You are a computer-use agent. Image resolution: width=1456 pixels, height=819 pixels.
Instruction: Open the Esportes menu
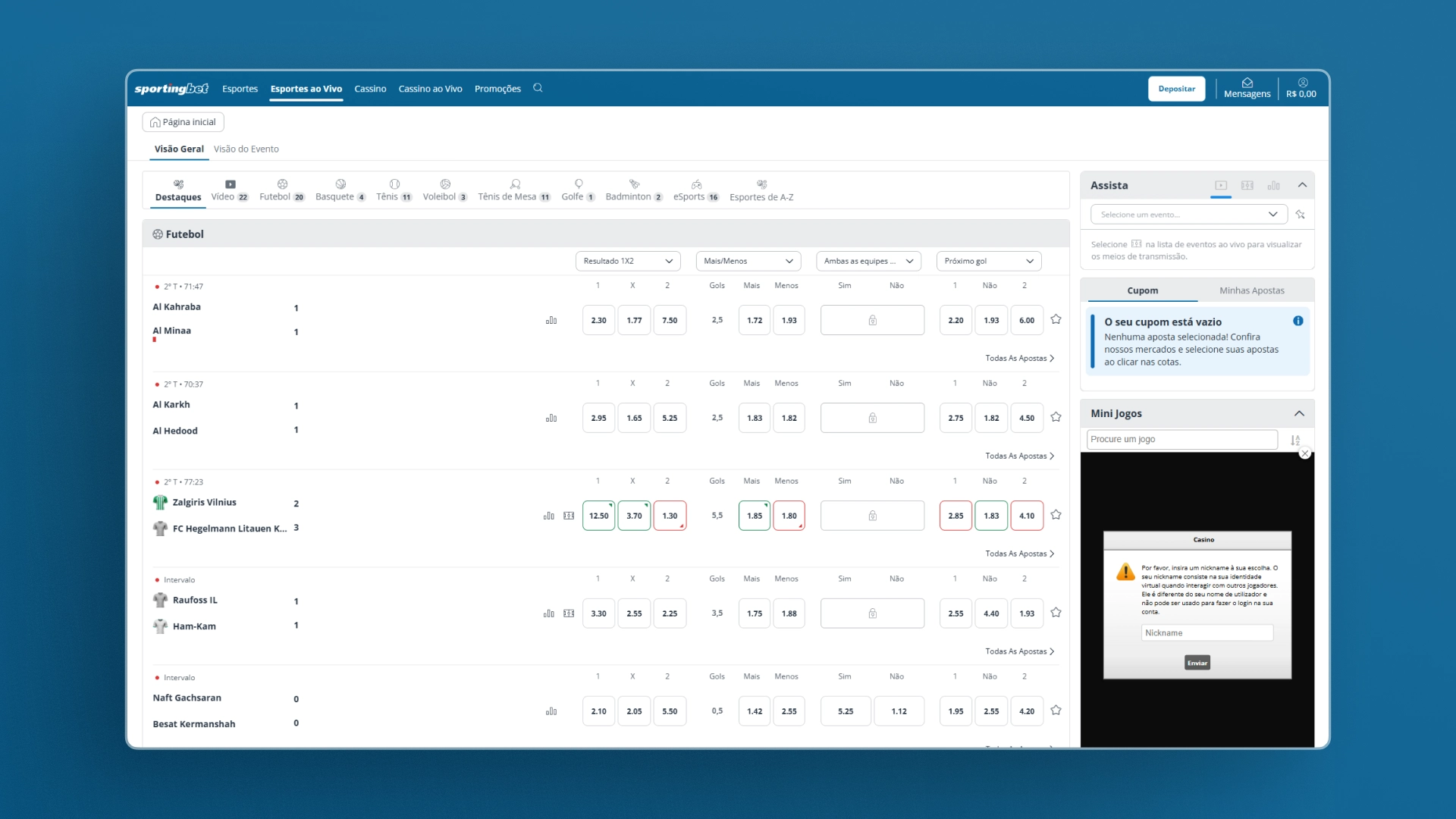[240, 89]
